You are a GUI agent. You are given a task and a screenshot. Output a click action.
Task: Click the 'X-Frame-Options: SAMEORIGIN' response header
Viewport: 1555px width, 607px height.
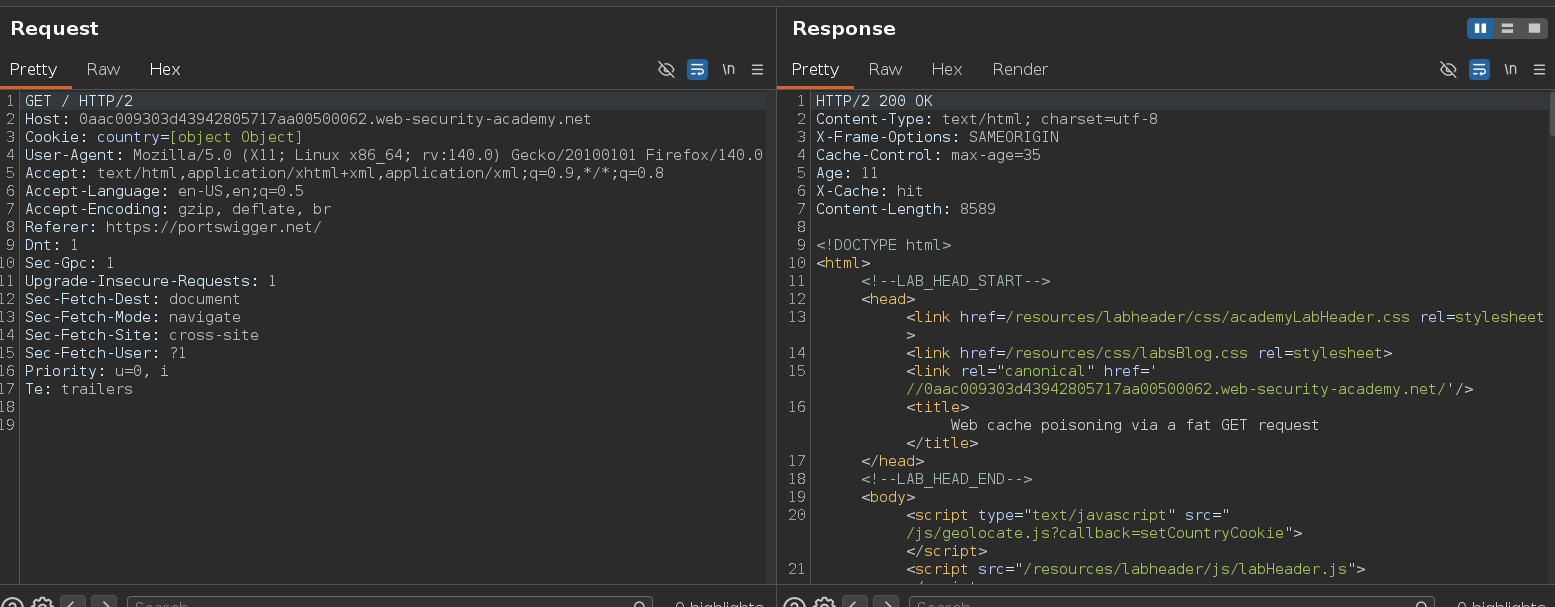pos(937,137)
